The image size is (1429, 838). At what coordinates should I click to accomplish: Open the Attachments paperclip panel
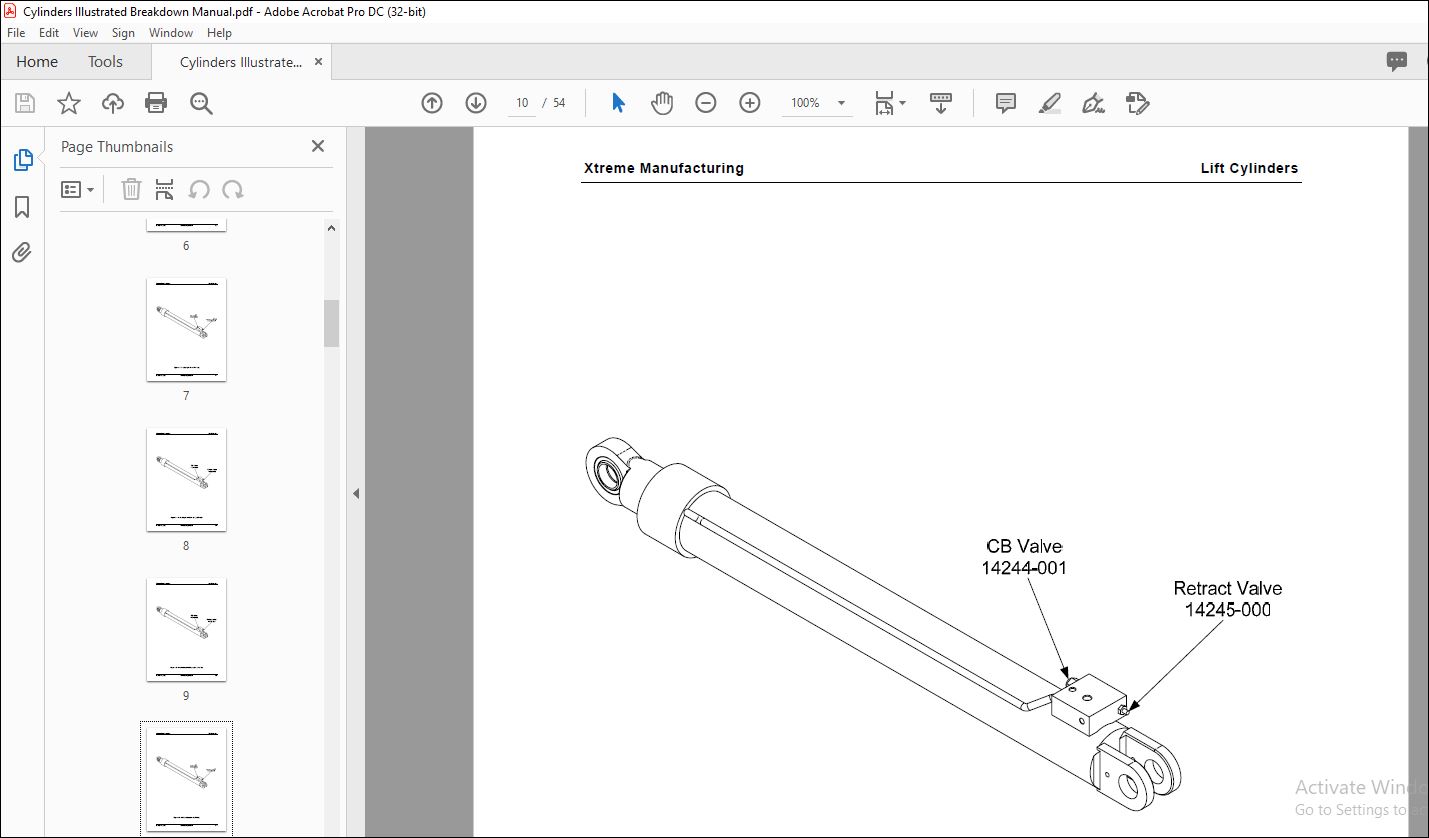pyautogui.click(x=22, y=253)
